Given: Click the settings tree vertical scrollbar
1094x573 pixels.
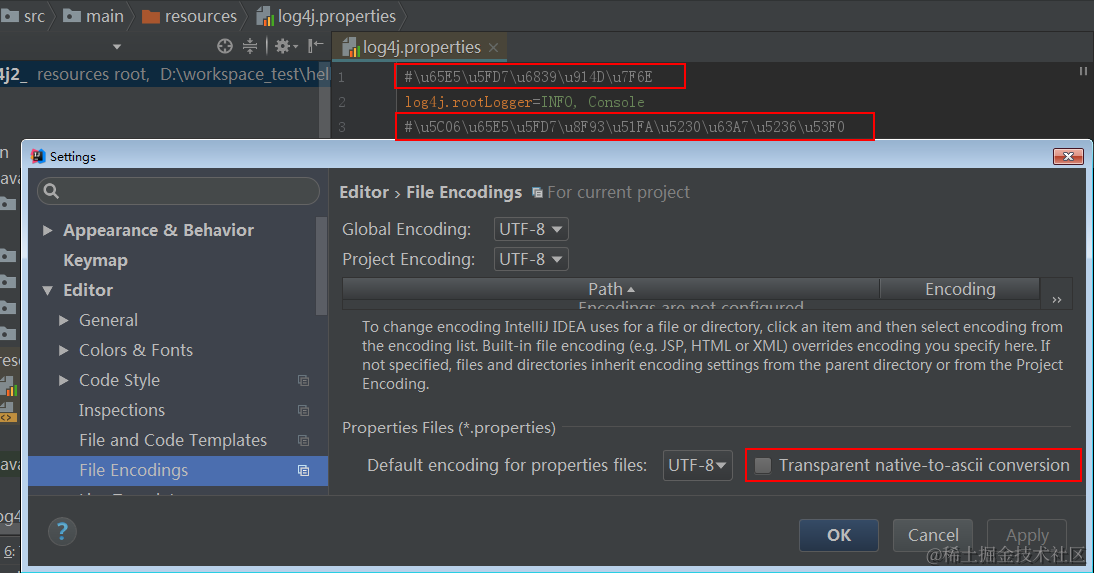Looking at the screenshot, I should pos(322,265).
